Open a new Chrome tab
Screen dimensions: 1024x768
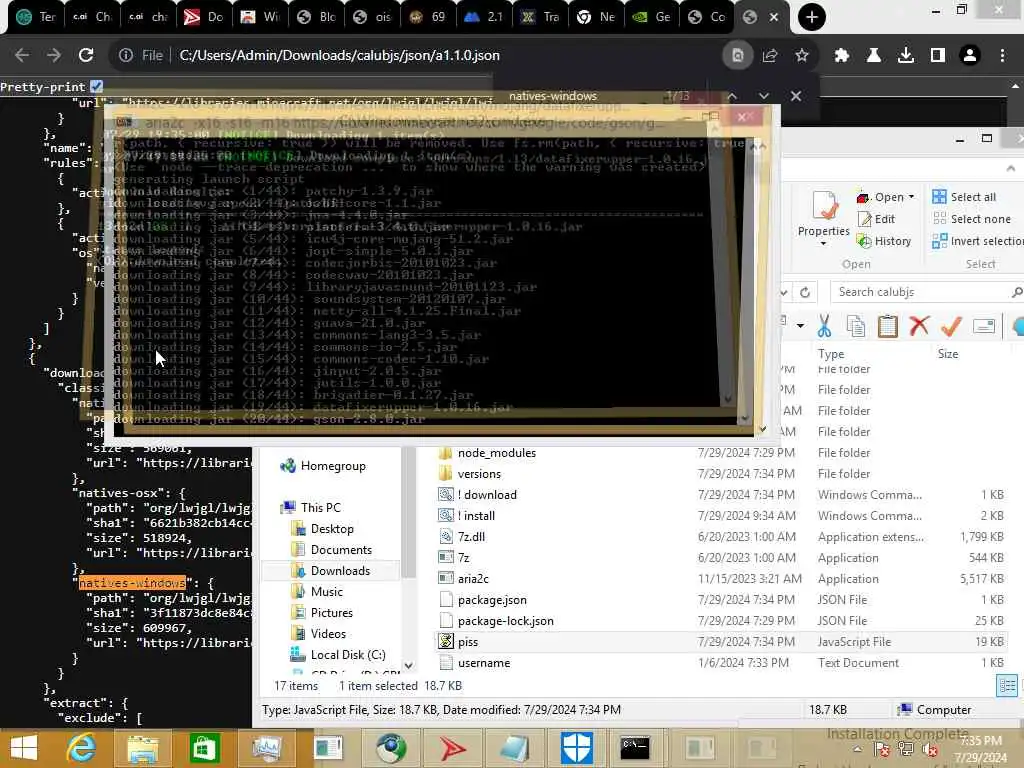812,17
